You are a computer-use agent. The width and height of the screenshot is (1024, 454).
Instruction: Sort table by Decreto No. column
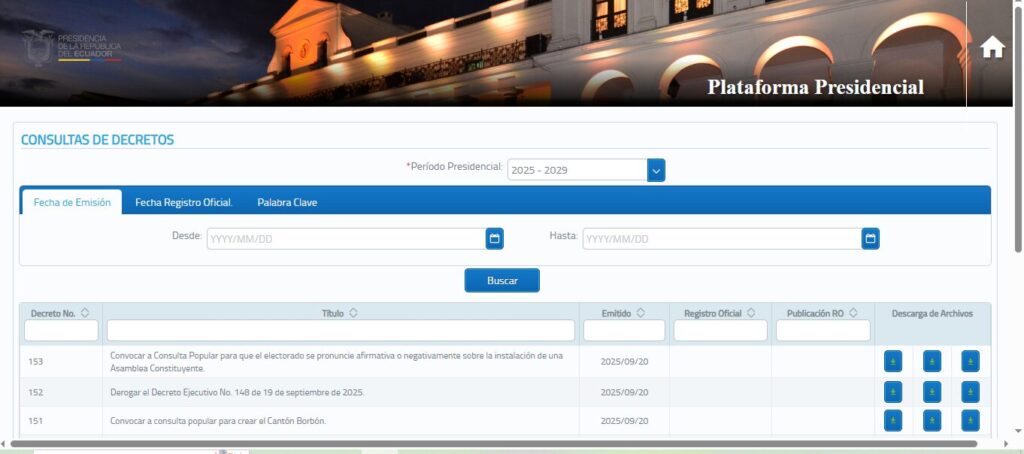pyautogui.click(x=85, y=313)
